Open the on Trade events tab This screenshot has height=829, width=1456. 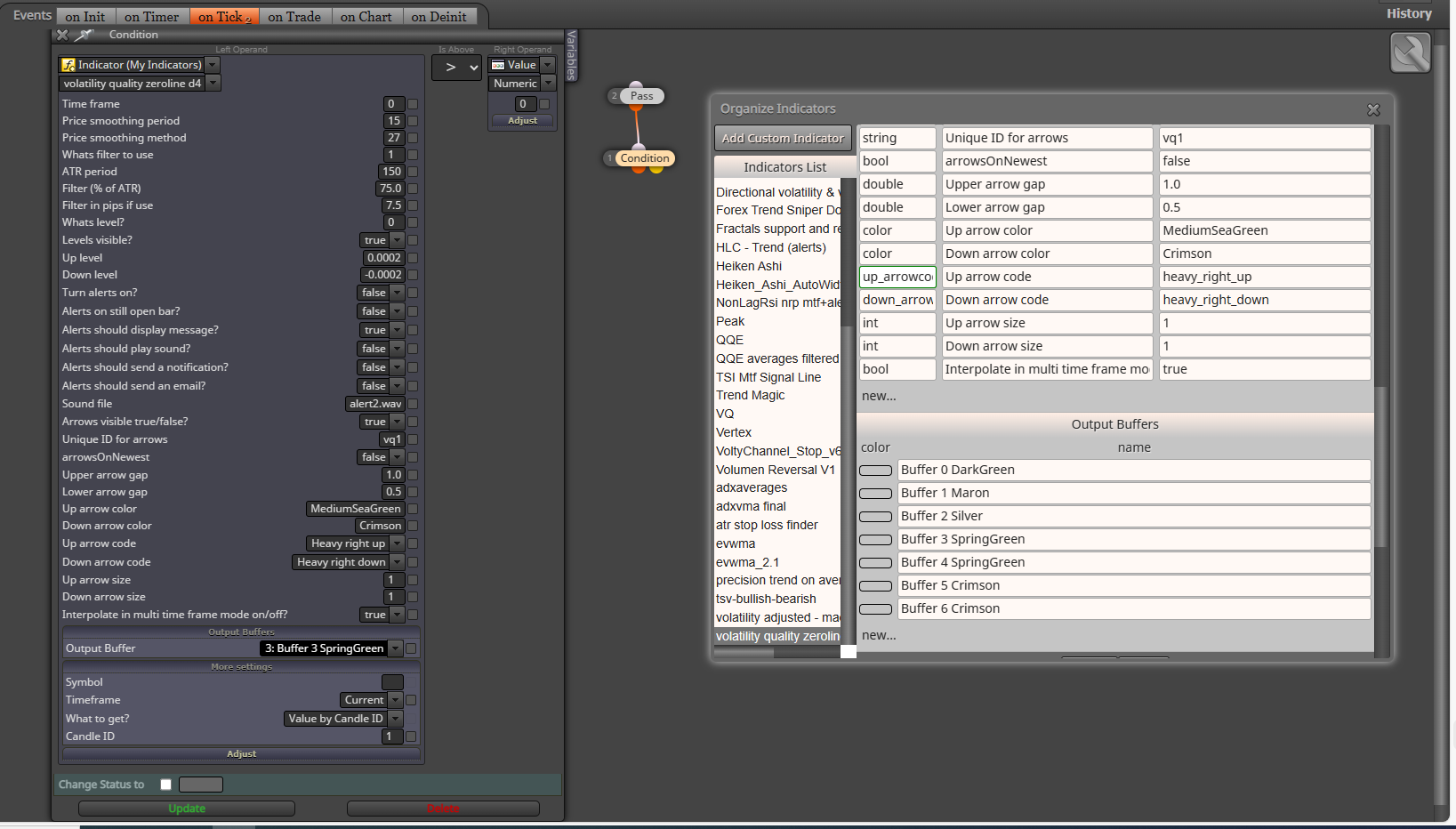294,16
